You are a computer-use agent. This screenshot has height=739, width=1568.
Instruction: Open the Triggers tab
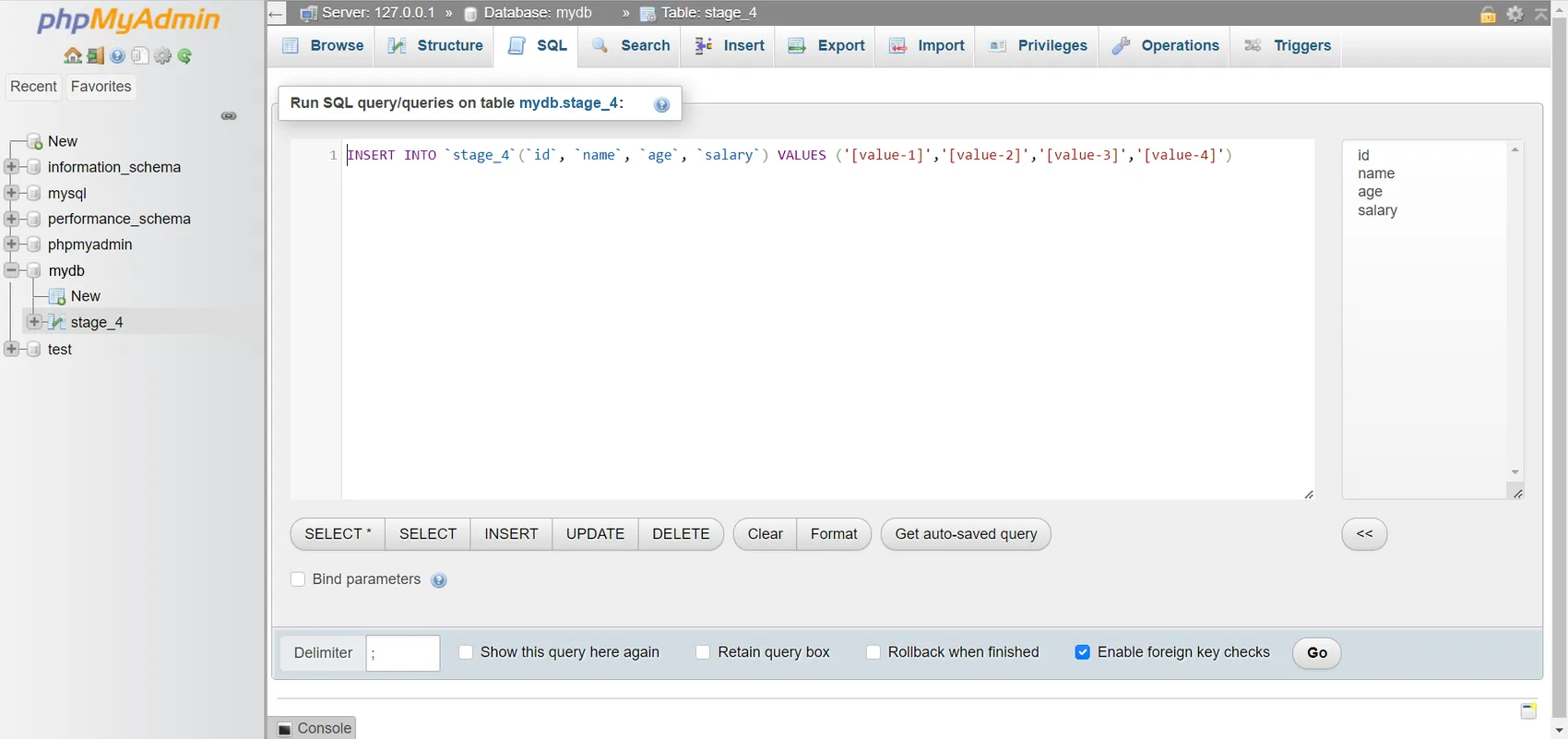1287,46
